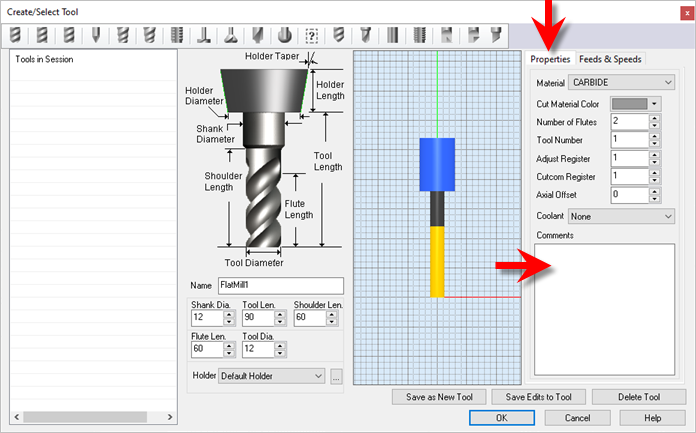The height and width of the screenshot is (433, 696).
Task: Click the horizontal scrollbar thumb in tools list
Action: (85, 417)
